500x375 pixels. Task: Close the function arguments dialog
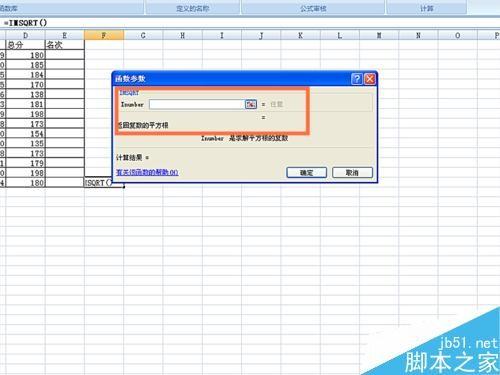370,79
